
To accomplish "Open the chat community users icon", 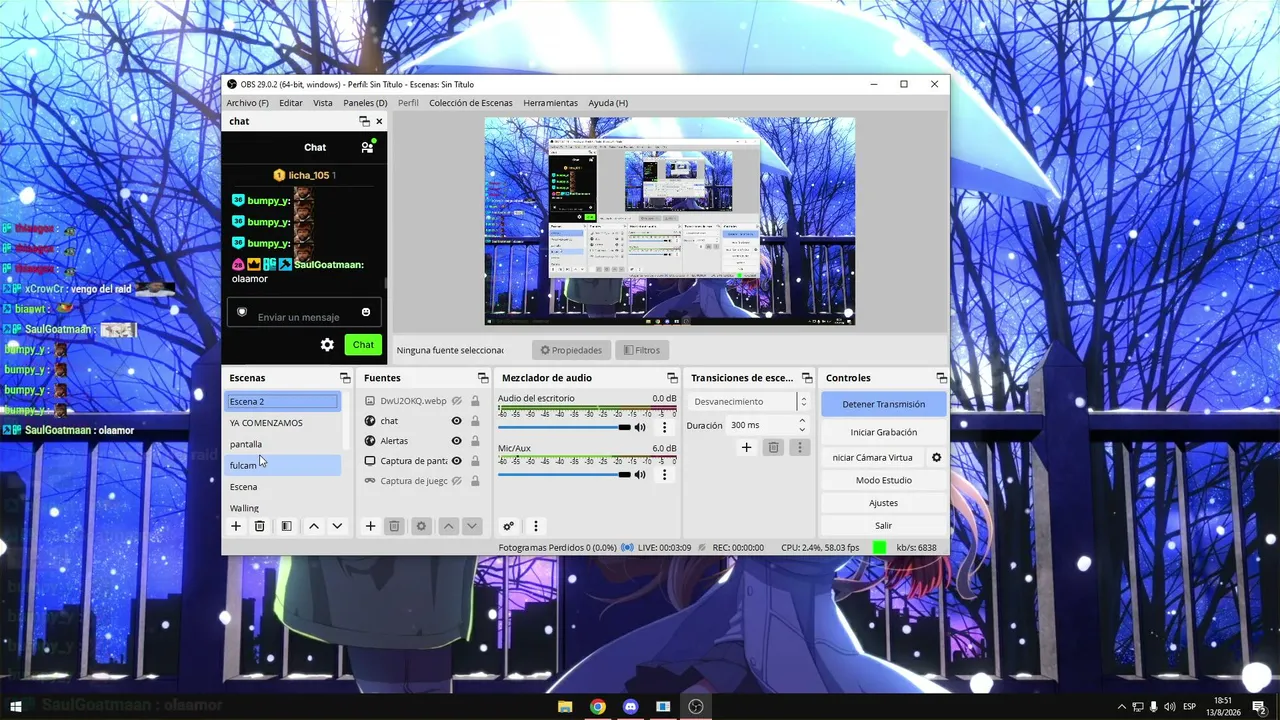I will [x=368, y=147].
